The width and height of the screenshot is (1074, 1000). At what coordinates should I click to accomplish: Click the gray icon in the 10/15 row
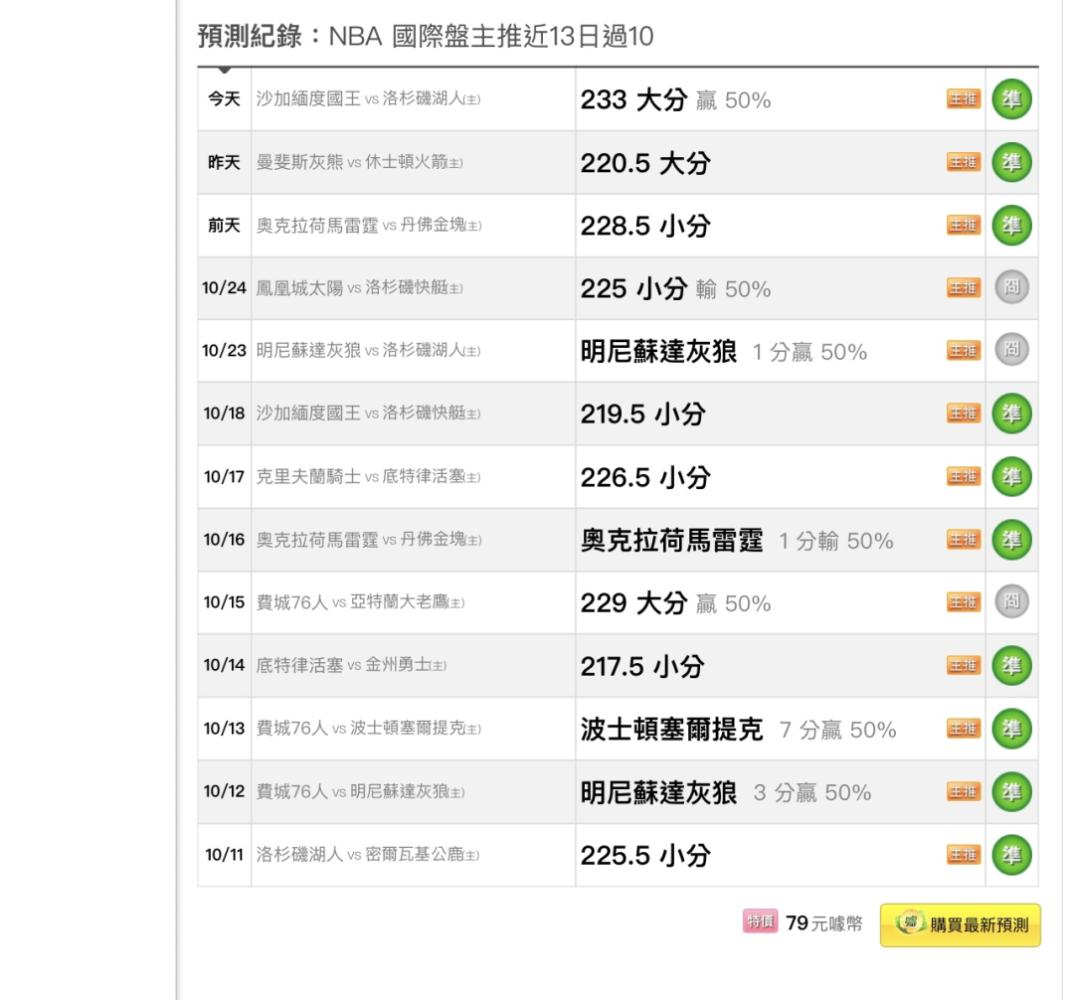coord(1012,602)
